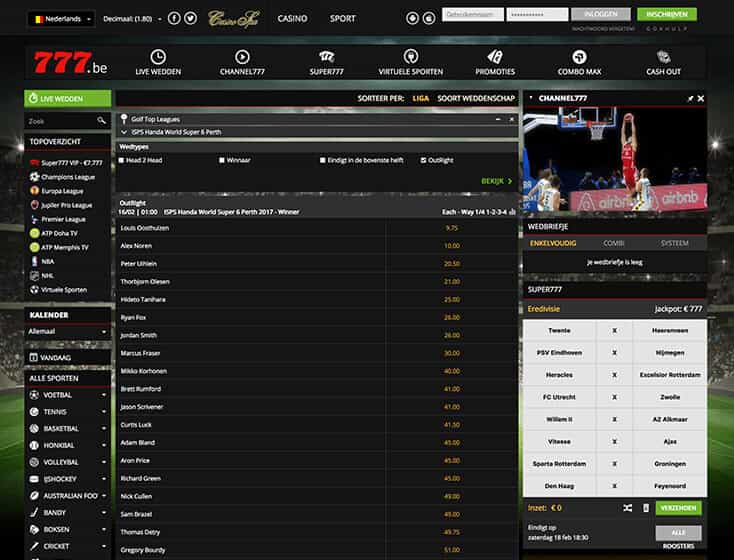Click the Inloggen button
The image size is (734, 560).
601,14
